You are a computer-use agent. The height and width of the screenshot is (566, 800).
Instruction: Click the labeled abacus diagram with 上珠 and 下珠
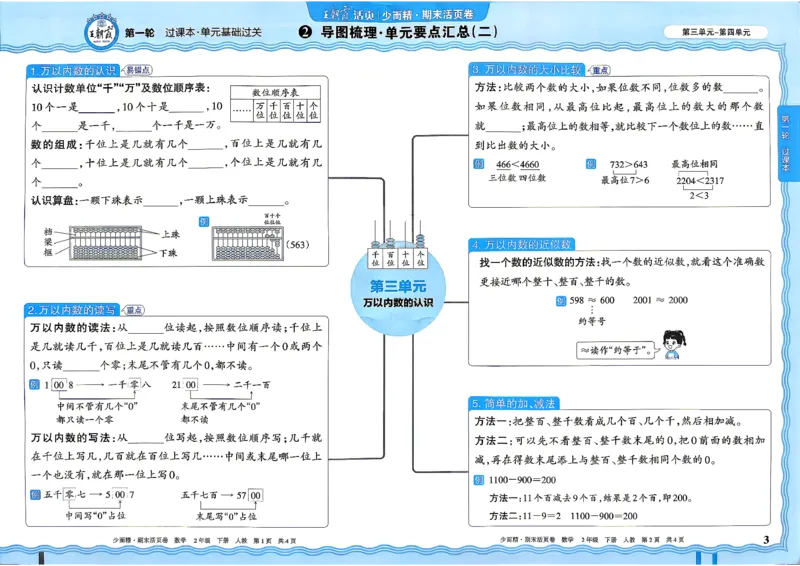tap(106, 243)
